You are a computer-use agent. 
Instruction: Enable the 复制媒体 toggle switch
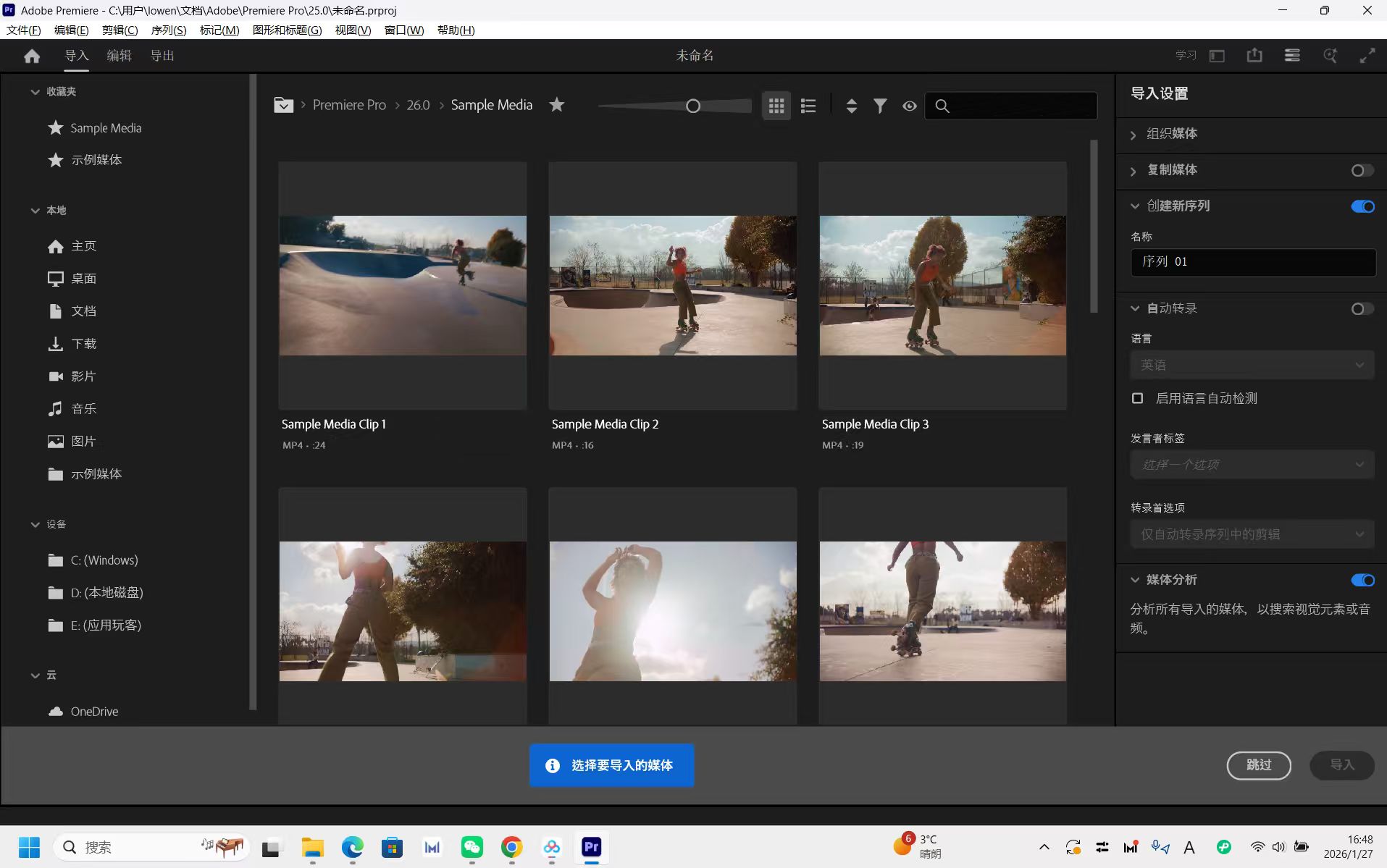[x=1362, y=170]
